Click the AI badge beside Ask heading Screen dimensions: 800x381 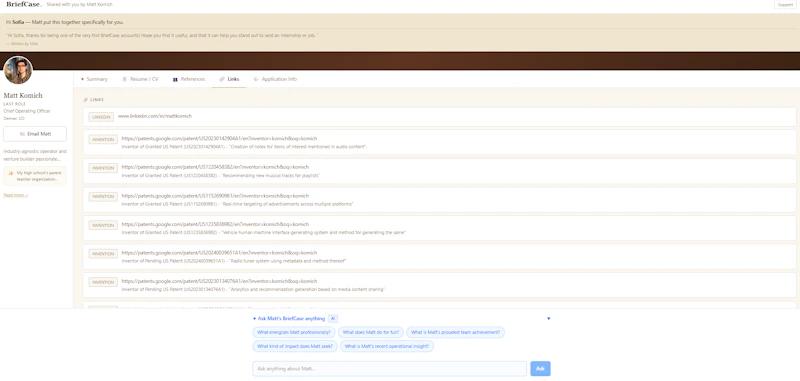pyautogui.click(x=333, y=318)
